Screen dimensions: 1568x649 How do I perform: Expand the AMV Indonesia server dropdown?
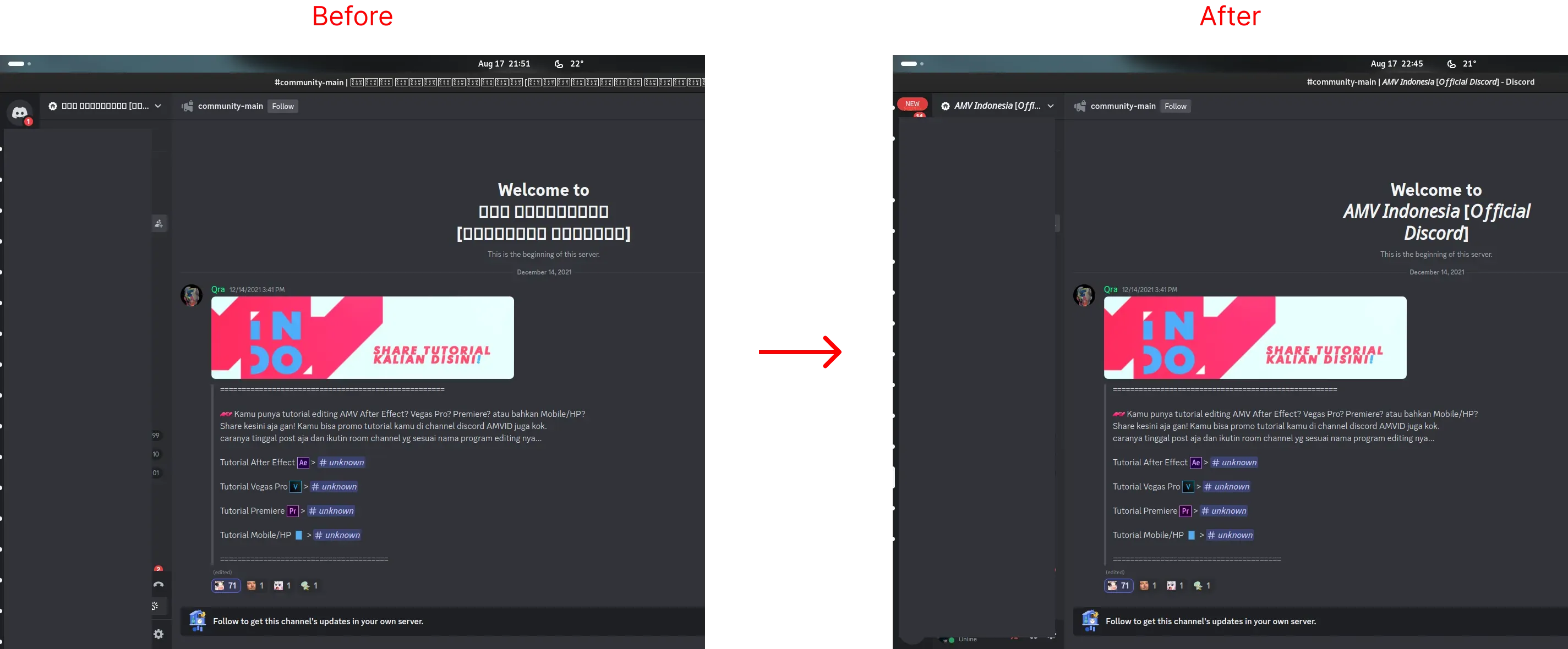coord(1052,105)
